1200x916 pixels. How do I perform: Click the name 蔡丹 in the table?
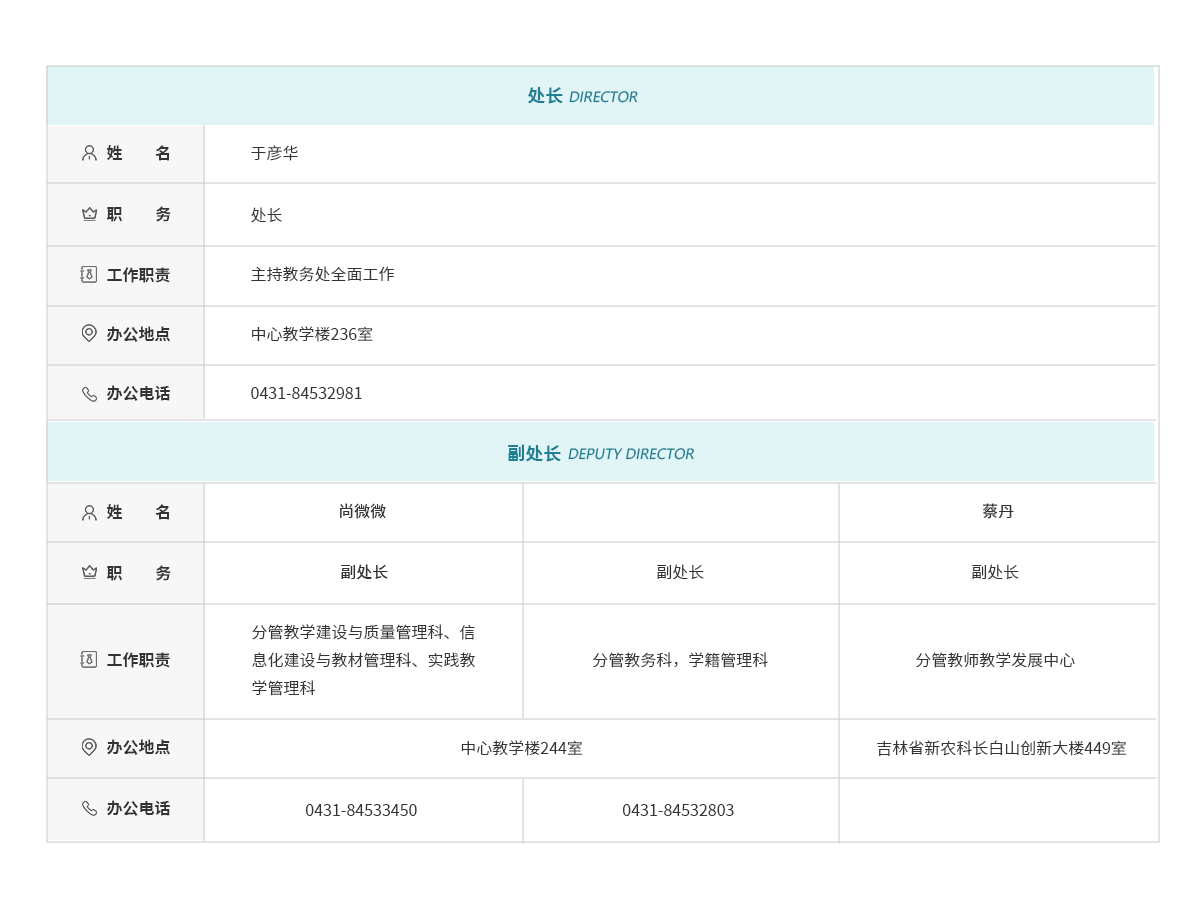click(x=997, y=512)
